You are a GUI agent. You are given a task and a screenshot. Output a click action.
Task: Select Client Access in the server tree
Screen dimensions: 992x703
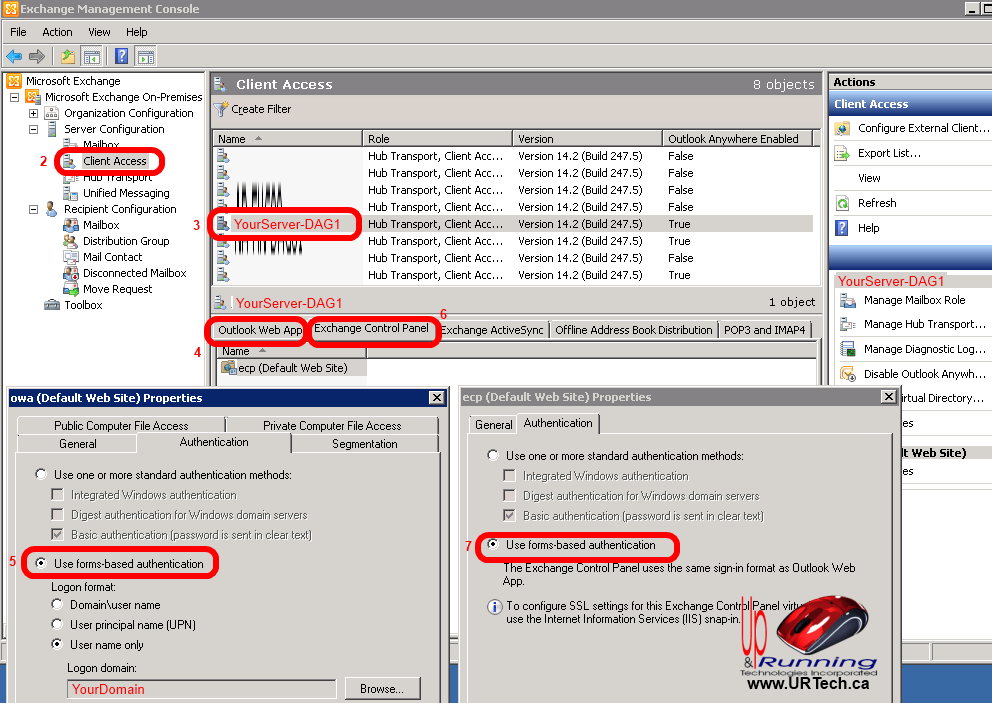114,161
